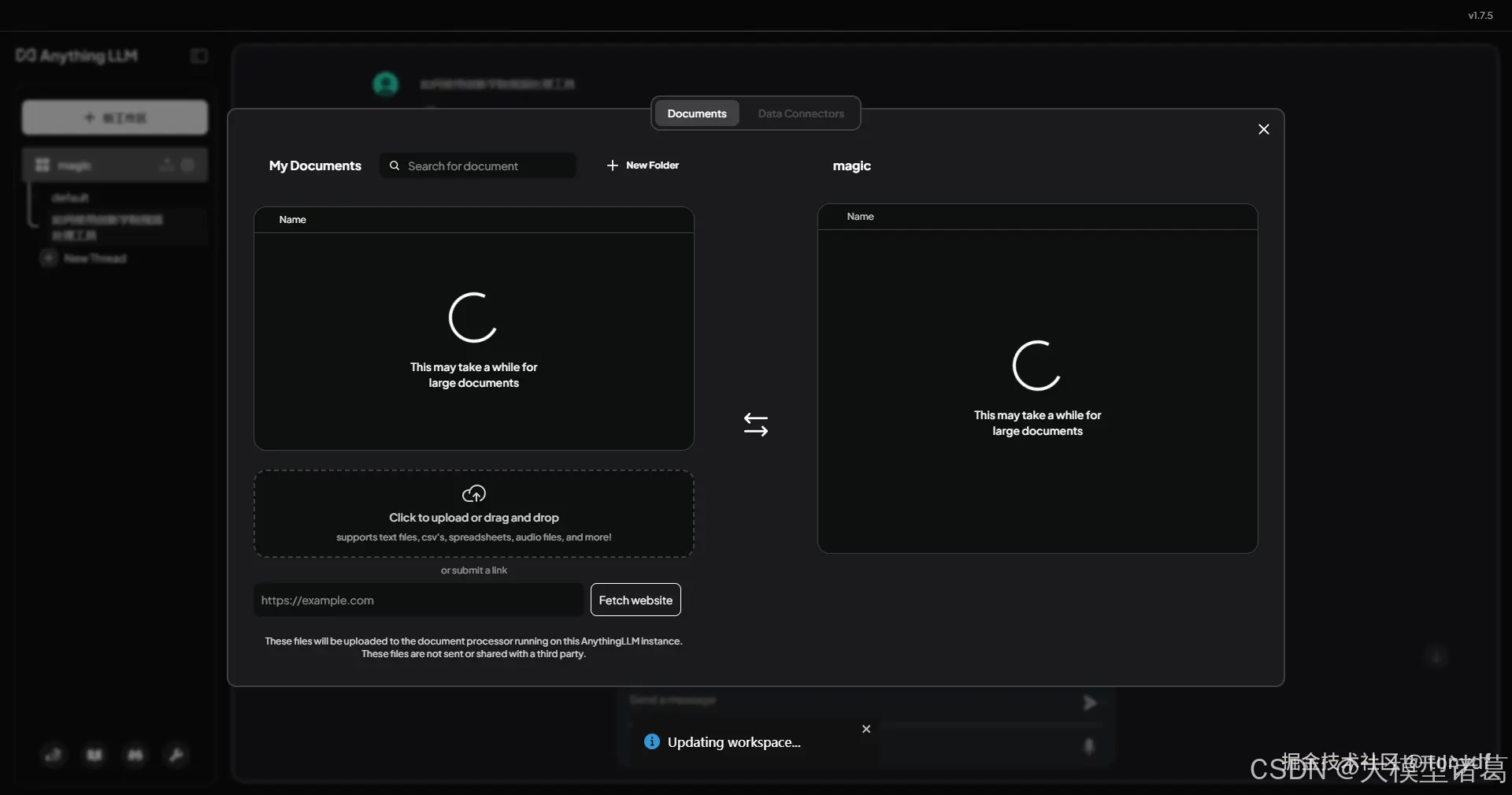The height and width of the screenshot is (795, 1512).
Task: Create a New Folder in My Documents
Action: click(643, 165)
